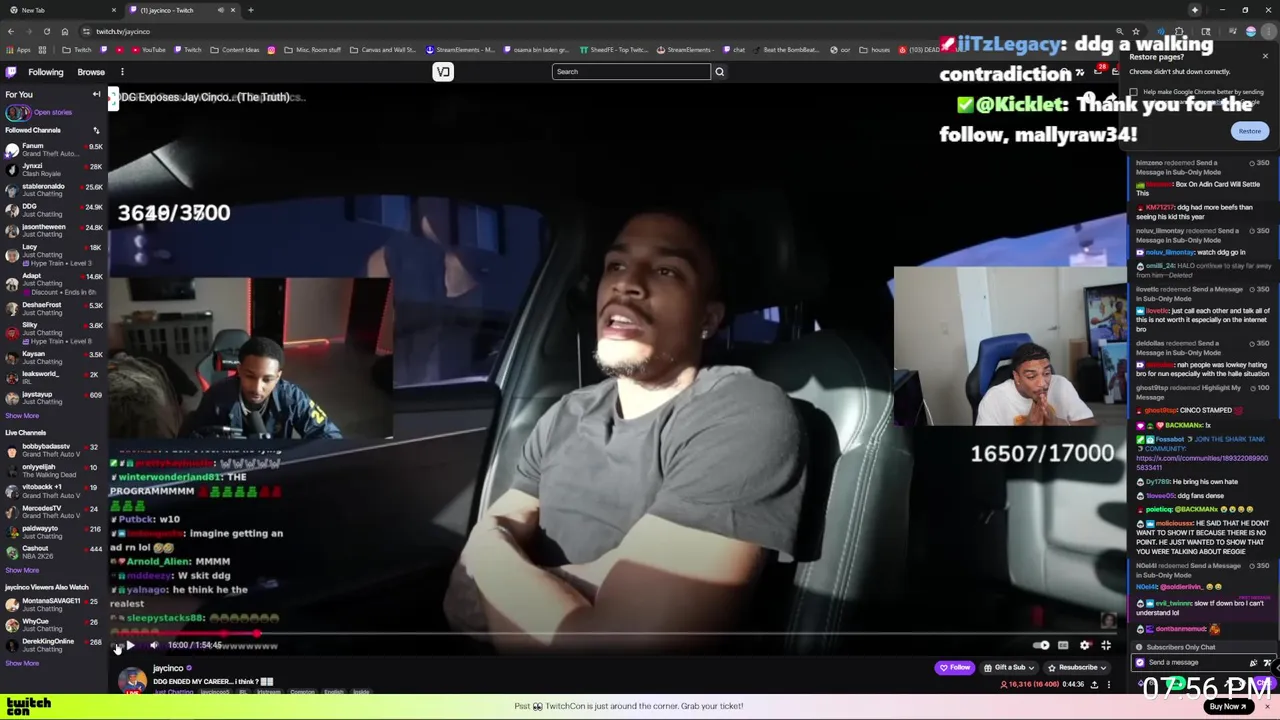Mute the audio on the Twitch tab
The image size is (1280, 720).
coord(220,10)
